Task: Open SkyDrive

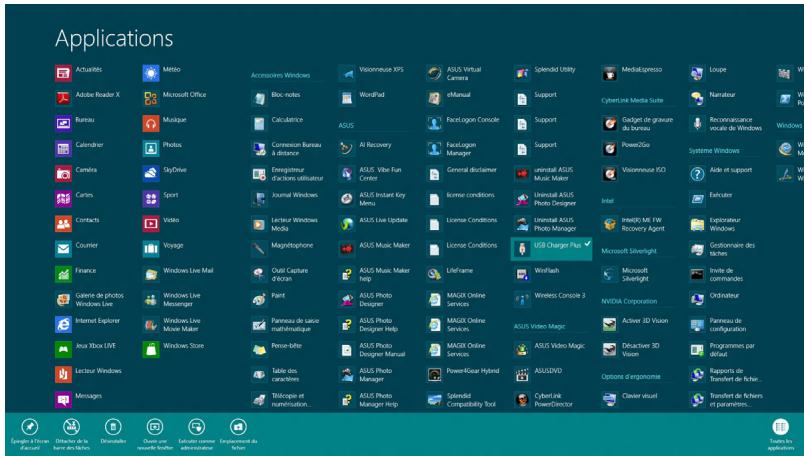Action: click(165, 173)
